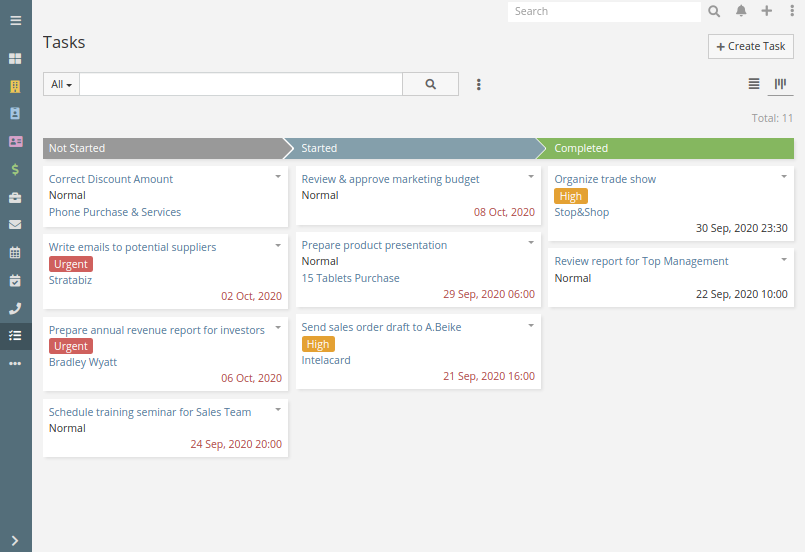Open dropdown on Correct Discount Amount card

[278, 177]
